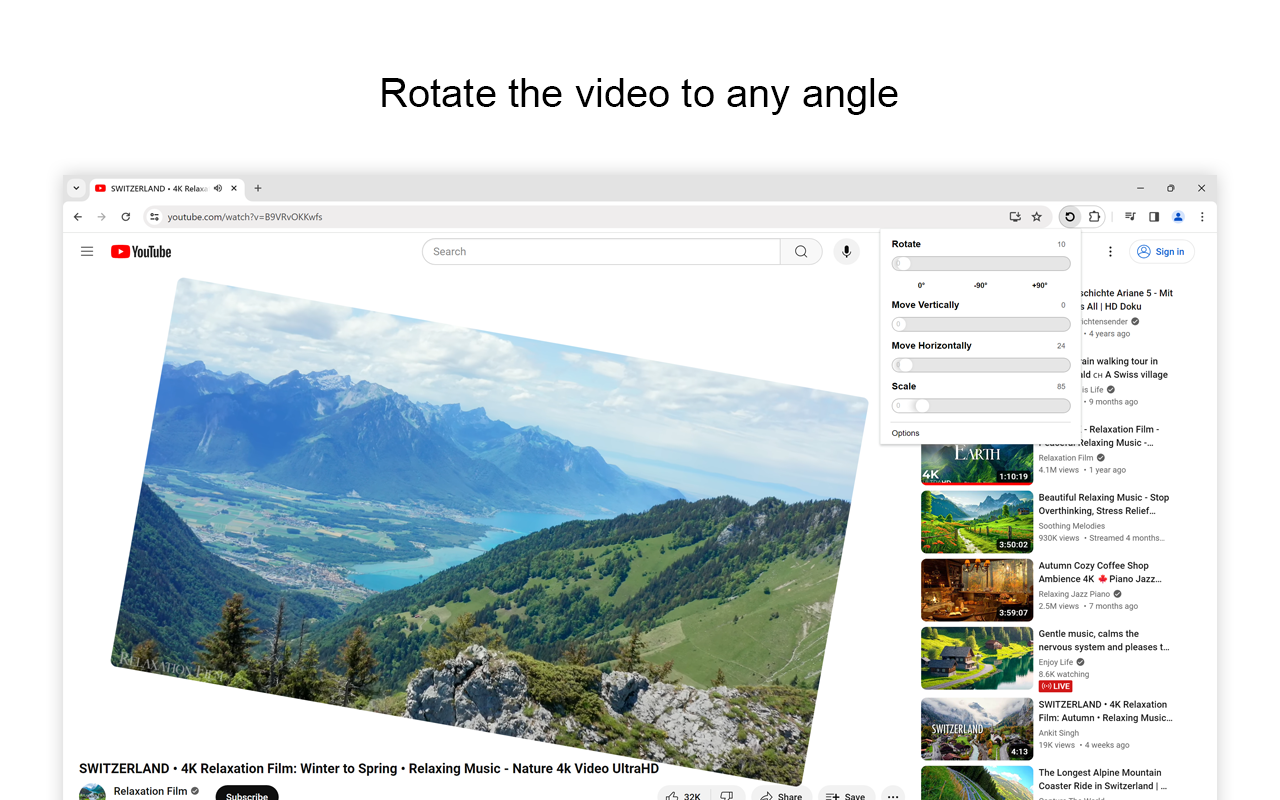
Task: Open the video's more actions ellipsis
Action: (x=893, y=795)
